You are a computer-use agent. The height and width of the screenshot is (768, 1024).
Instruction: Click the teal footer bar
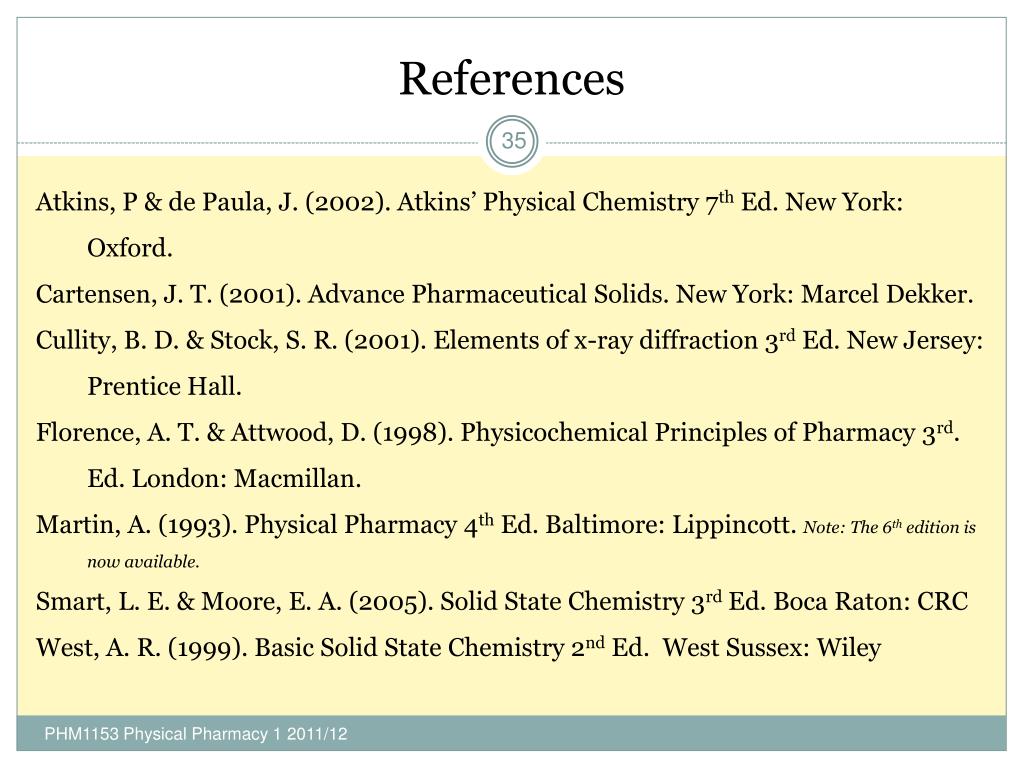(x=511, y=733)
